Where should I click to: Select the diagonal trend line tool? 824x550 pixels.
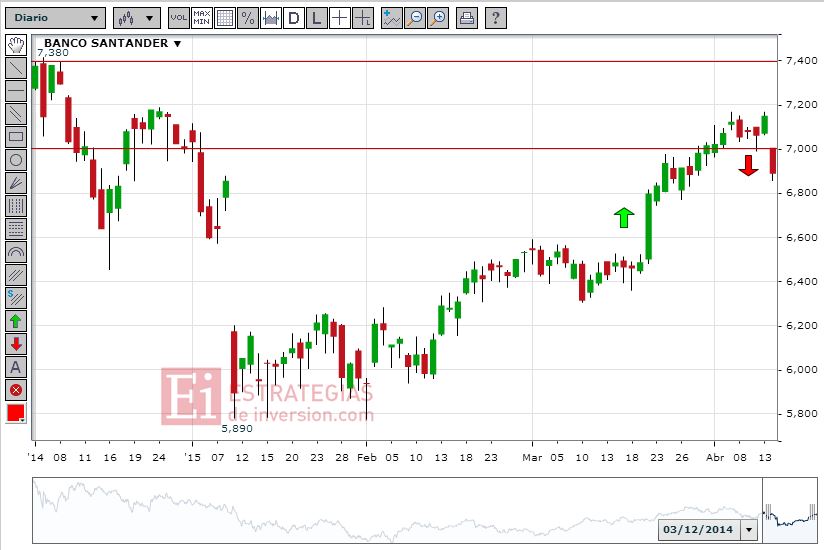(16, 68)
